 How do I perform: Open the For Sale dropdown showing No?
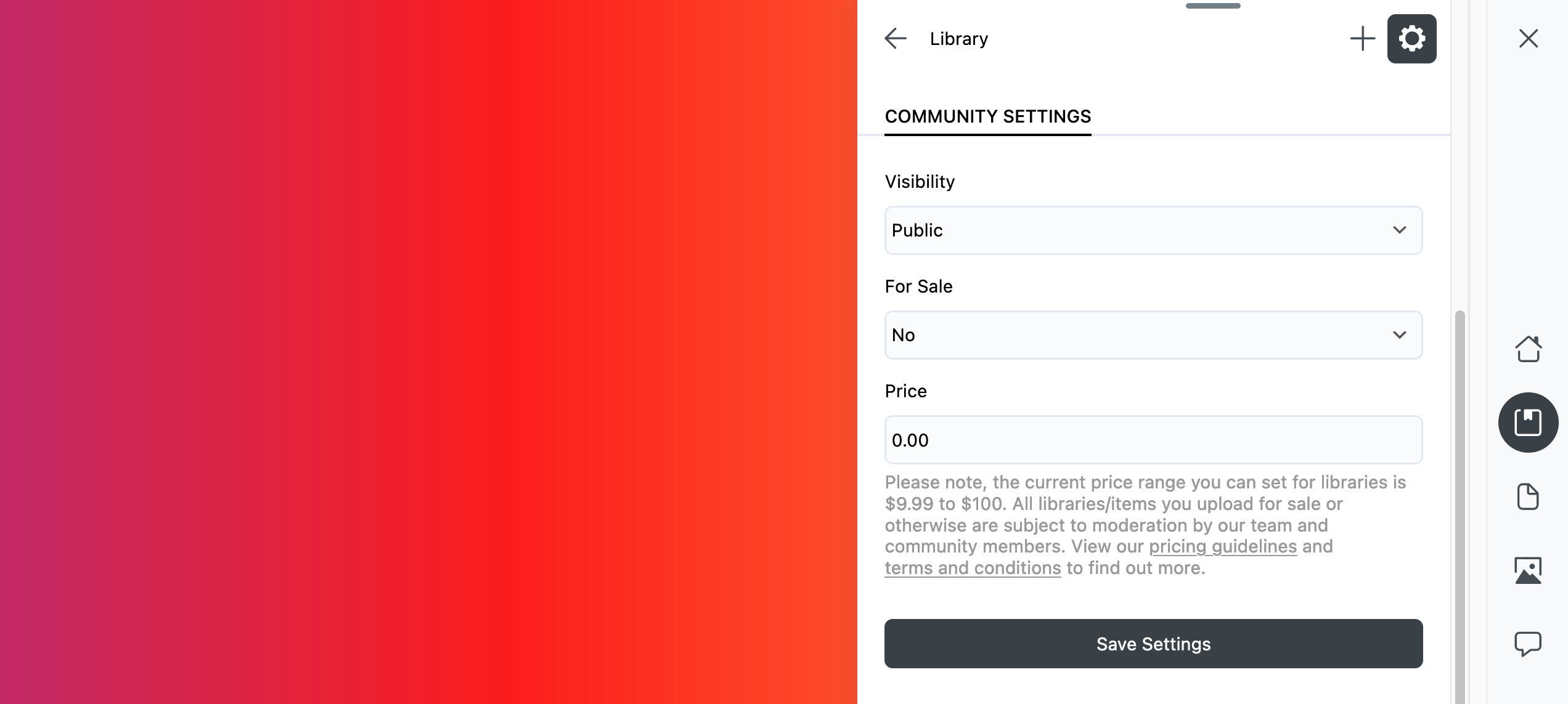(x=1153, y=334)
